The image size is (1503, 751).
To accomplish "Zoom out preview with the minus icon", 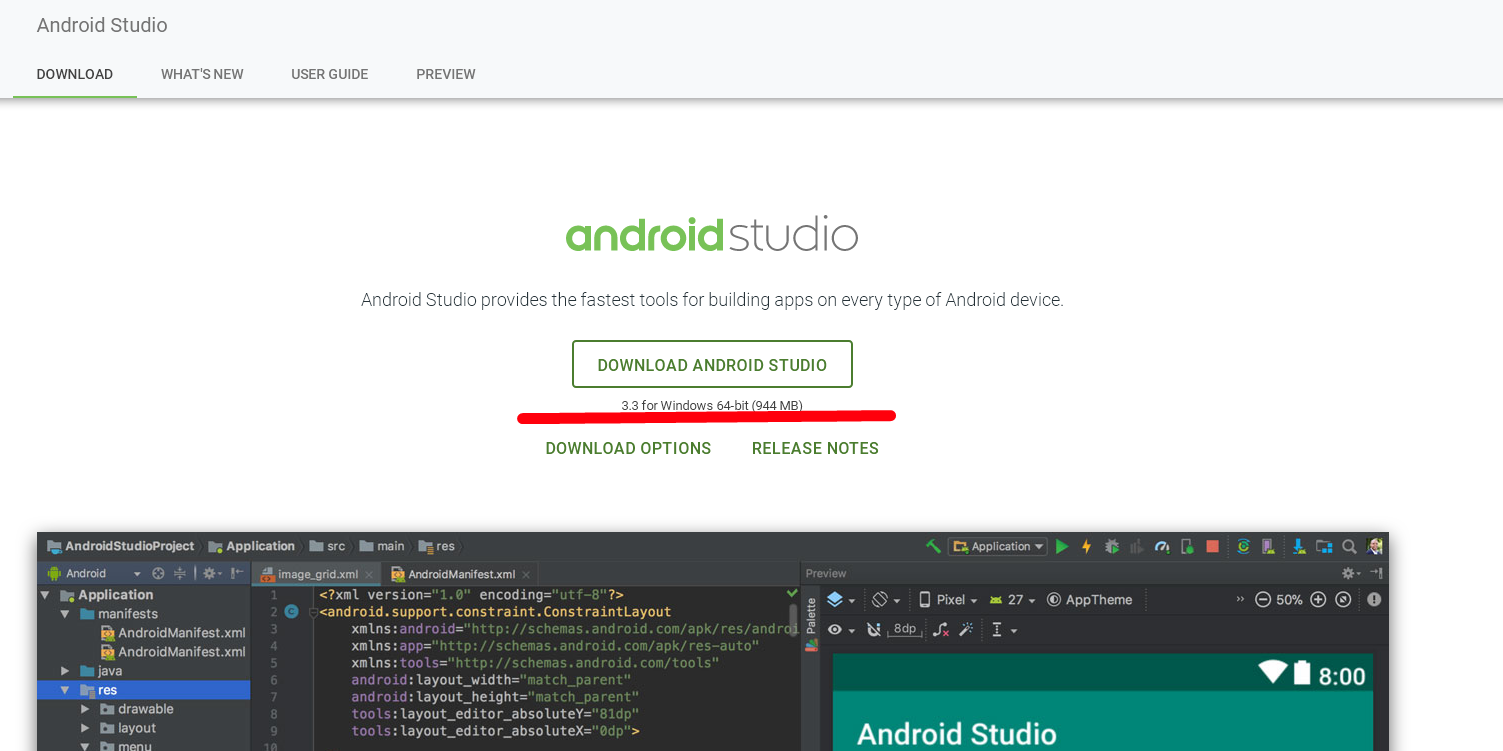I will (1262, 599).
